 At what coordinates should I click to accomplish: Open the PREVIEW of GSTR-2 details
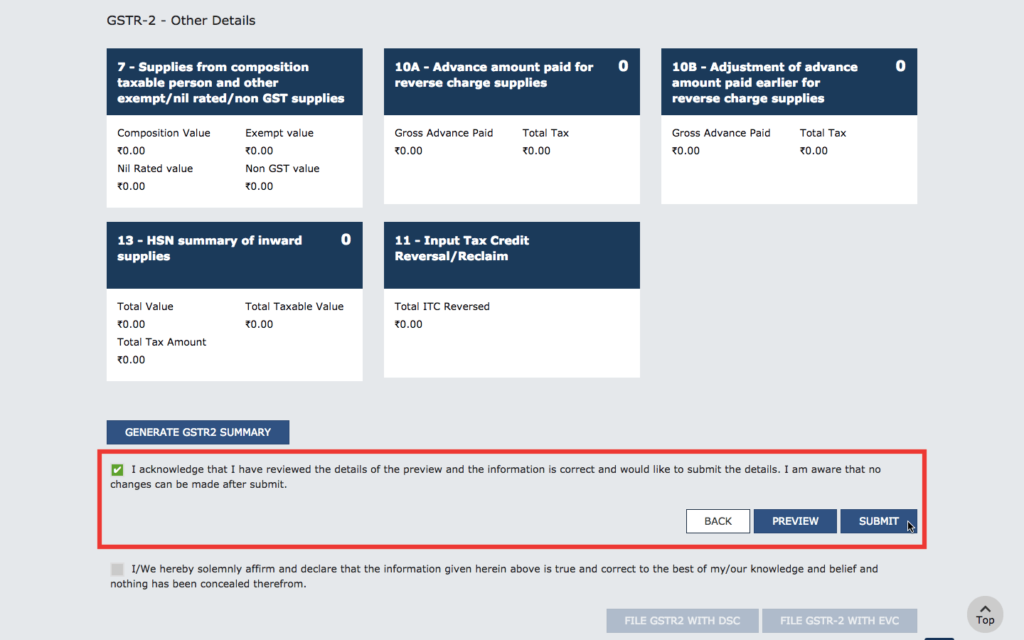[x=795, y=521]
